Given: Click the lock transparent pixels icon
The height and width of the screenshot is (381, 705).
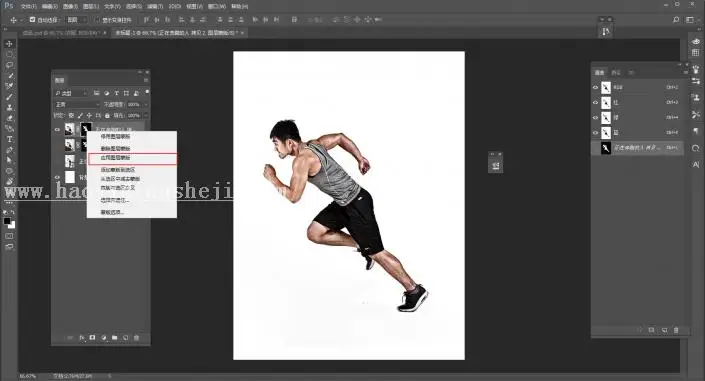Looking at the screenshot, I should [71, 116].
